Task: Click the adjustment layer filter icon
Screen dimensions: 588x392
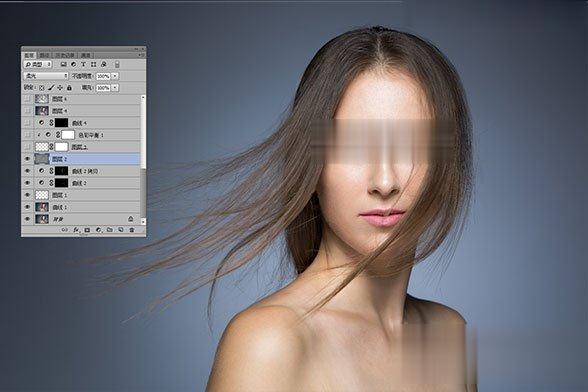Action: [74, 65]
